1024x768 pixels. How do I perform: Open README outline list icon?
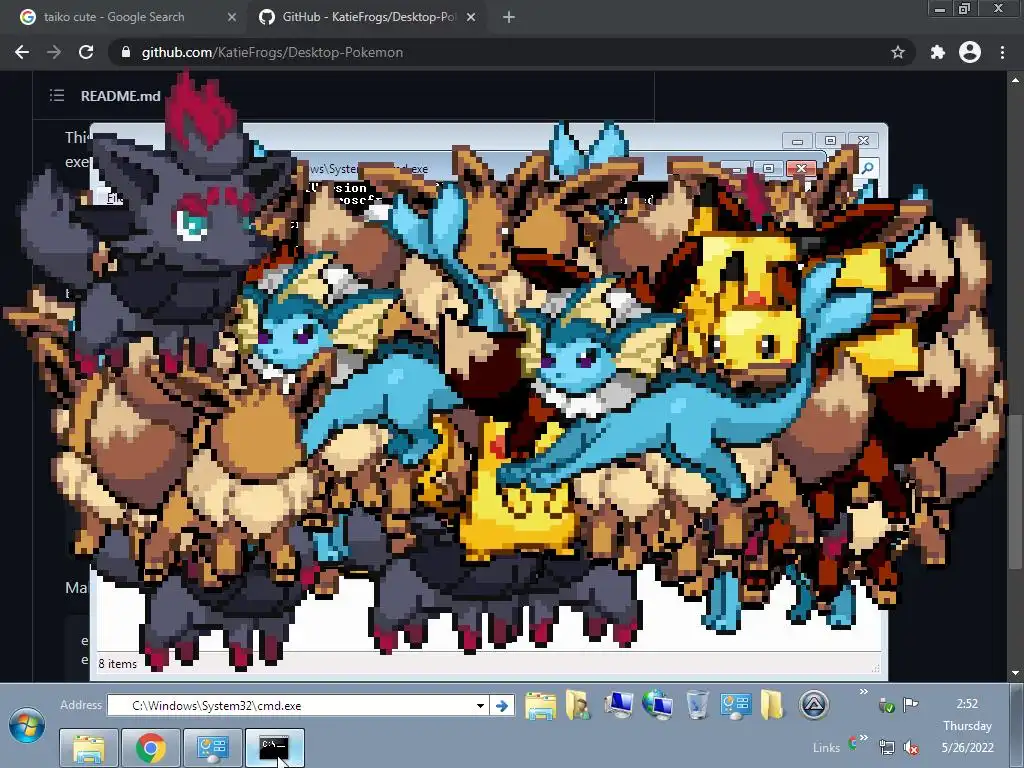57,95
